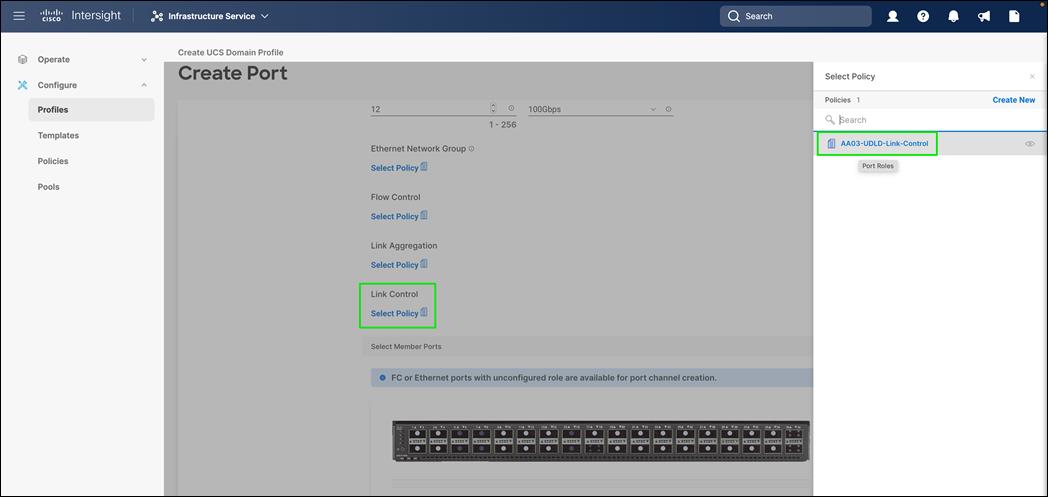Screen dimensions: 1048x497
Task: Click the header Search field
Action: click(x=795, y=16)
